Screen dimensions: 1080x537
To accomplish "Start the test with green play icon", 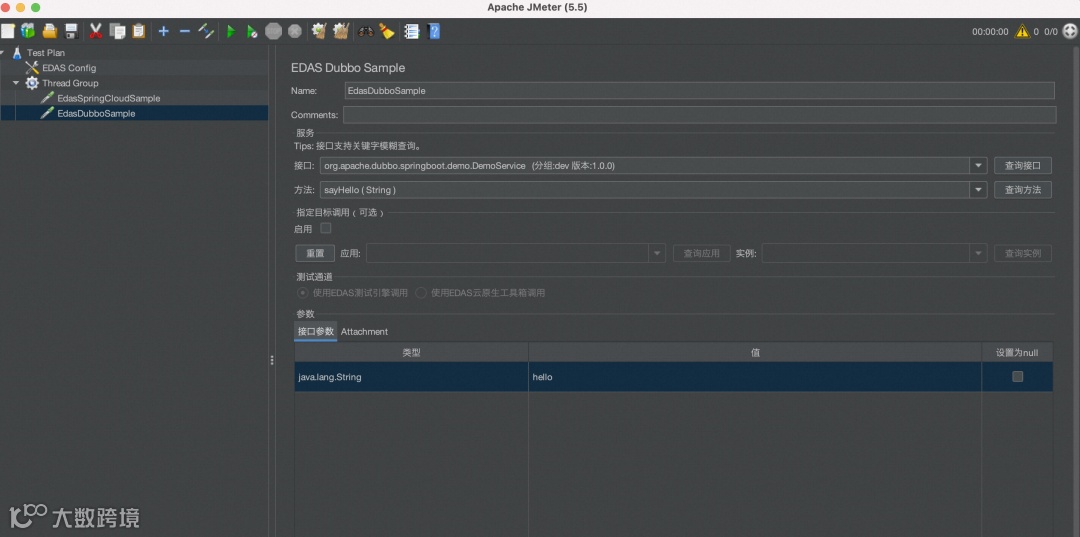I will tap(231, 31).
